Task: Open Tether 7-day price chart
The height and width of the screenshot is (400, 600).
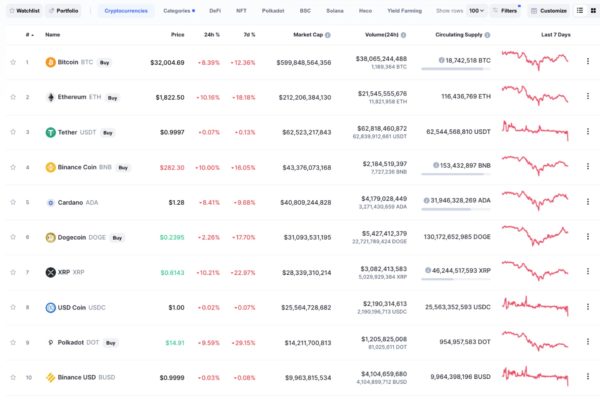Action: tap(535, 131)
